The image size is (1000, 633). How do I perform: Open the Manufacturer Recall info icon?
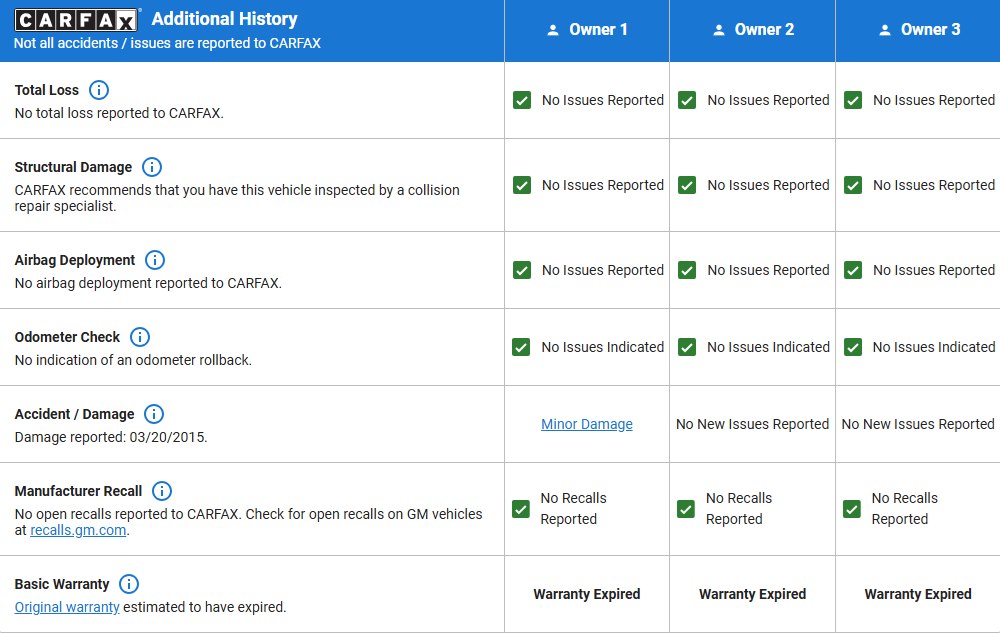point(162,491)
